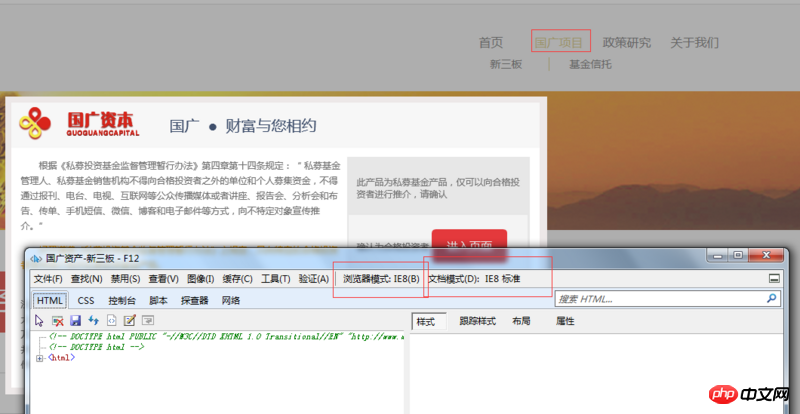Open the 查看(V) menu
This screenshot has height=414, width=800.
tap(163, 279)
